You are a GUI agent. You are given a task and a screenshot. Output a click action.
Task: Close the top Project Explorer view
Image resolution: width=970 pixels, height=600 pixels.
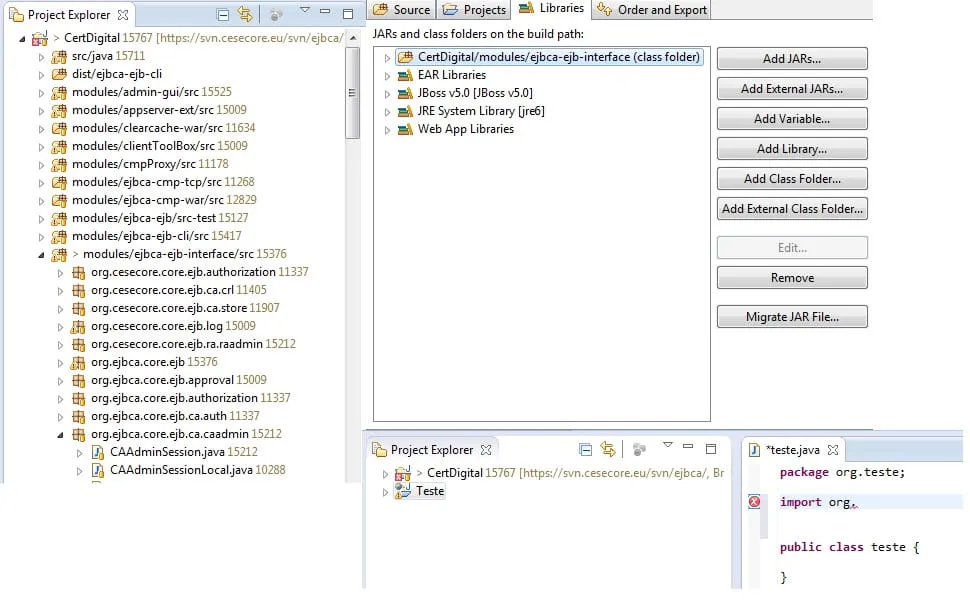122,15
